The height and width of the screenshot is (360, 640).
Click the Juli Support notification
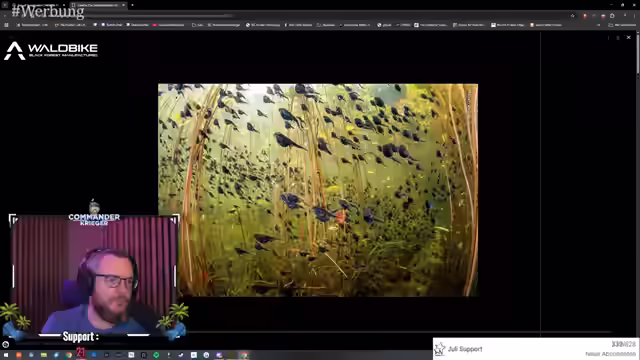pos(536,349)
